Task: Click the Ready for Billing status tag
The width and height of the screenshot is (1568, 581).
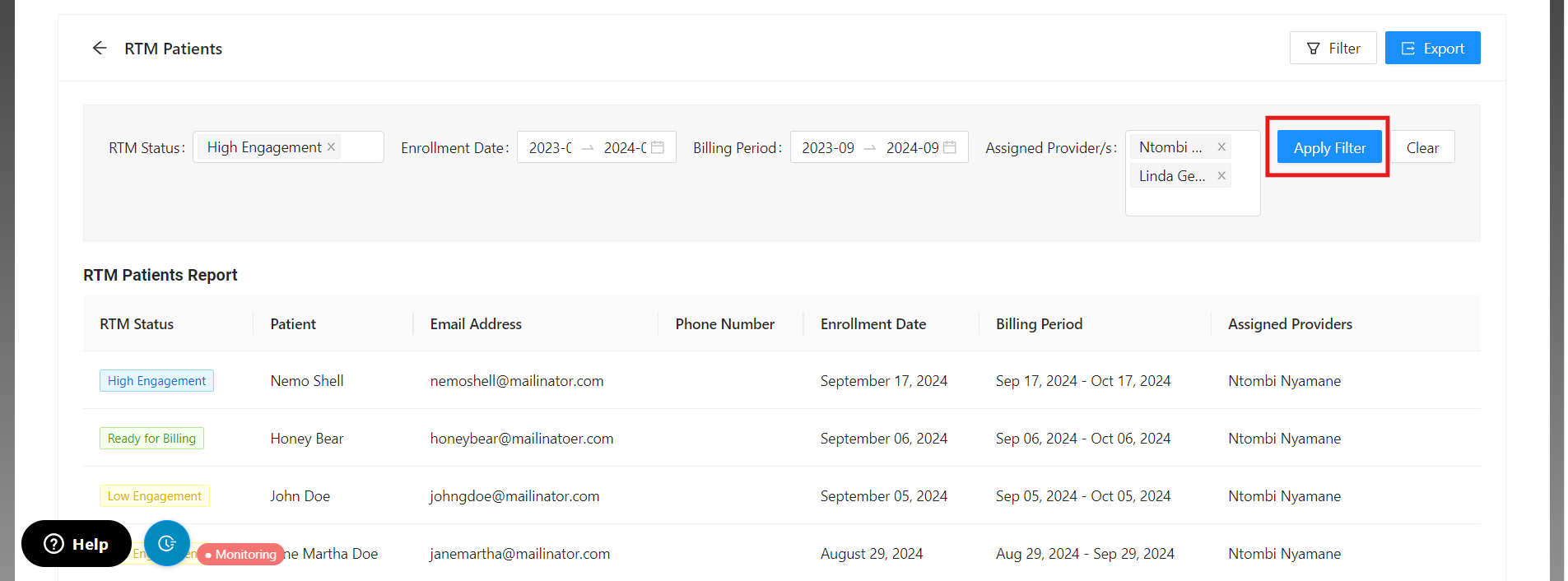Action: click(151, 439)
